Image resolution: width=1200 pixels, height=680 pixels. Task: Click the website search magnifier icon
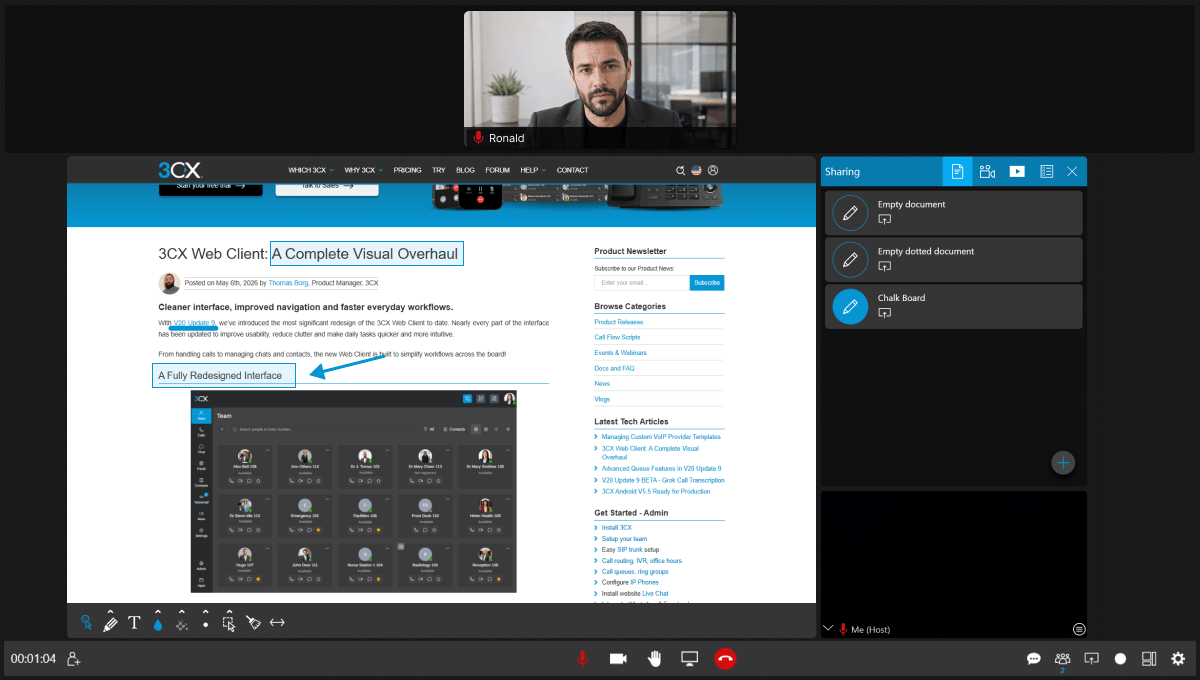click(x=680, y=170)
